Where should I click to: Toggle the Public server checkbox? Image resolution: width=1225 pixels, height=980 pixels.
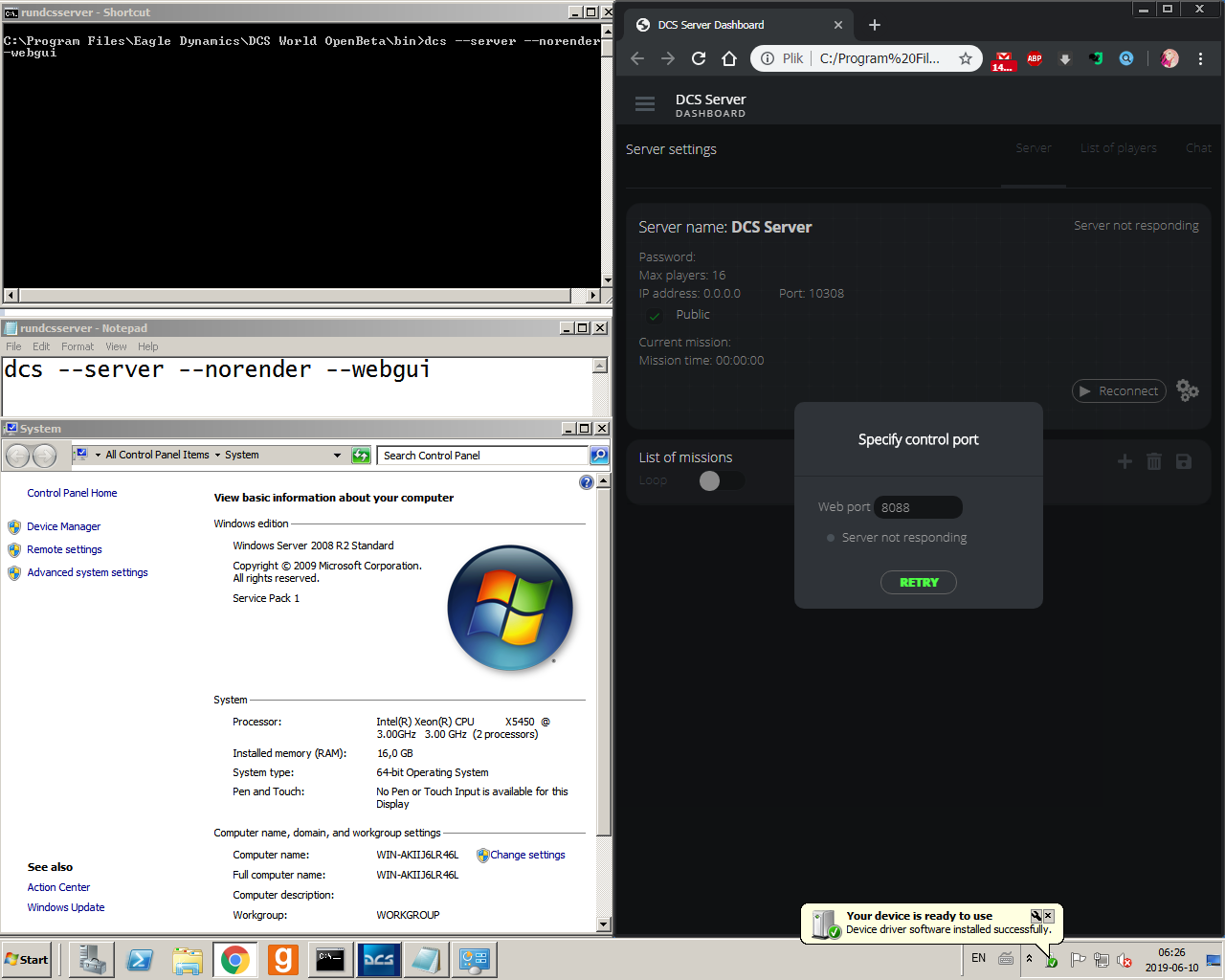pyautogui.click(x=655, y=316)
